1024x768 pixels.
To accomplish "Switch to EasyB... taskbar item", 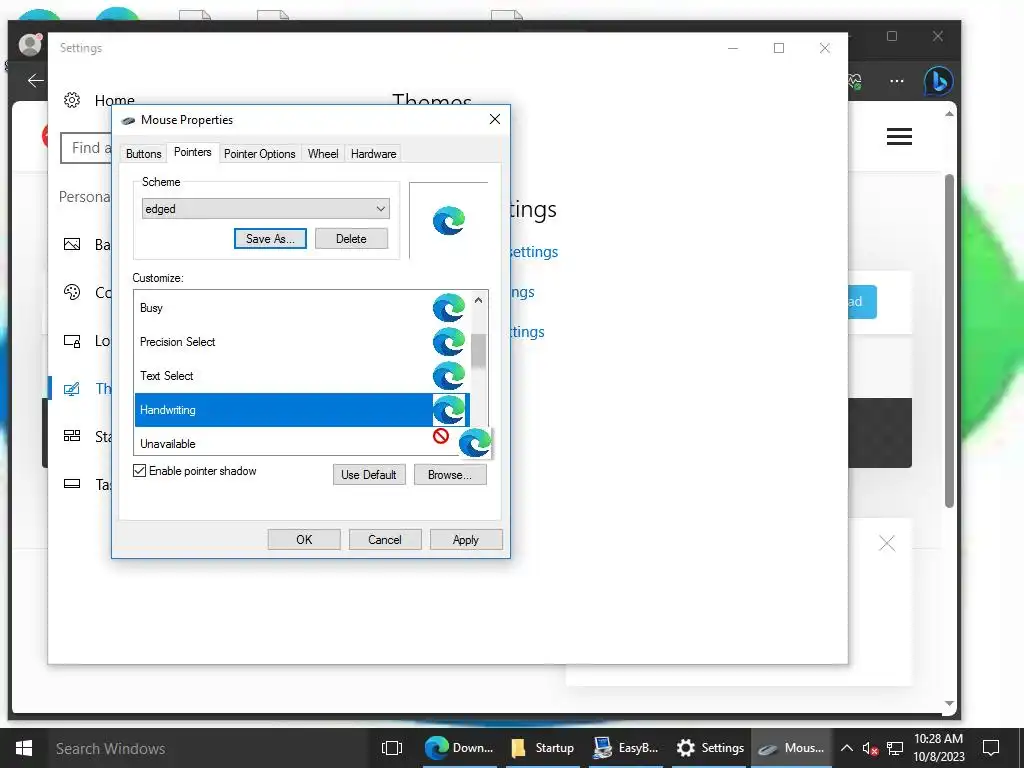I will click(626, 748).
